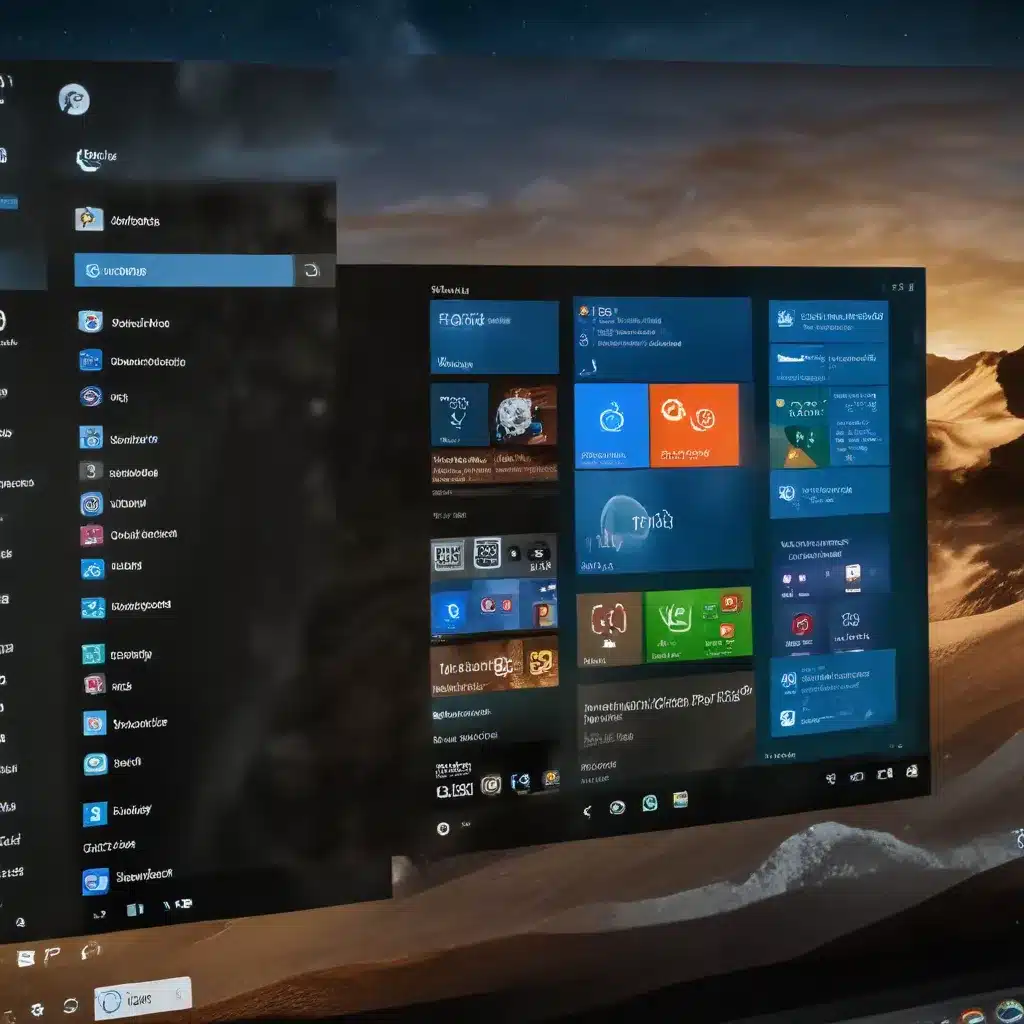Click the grey button beside the highlighted blue row

point(314,270)
